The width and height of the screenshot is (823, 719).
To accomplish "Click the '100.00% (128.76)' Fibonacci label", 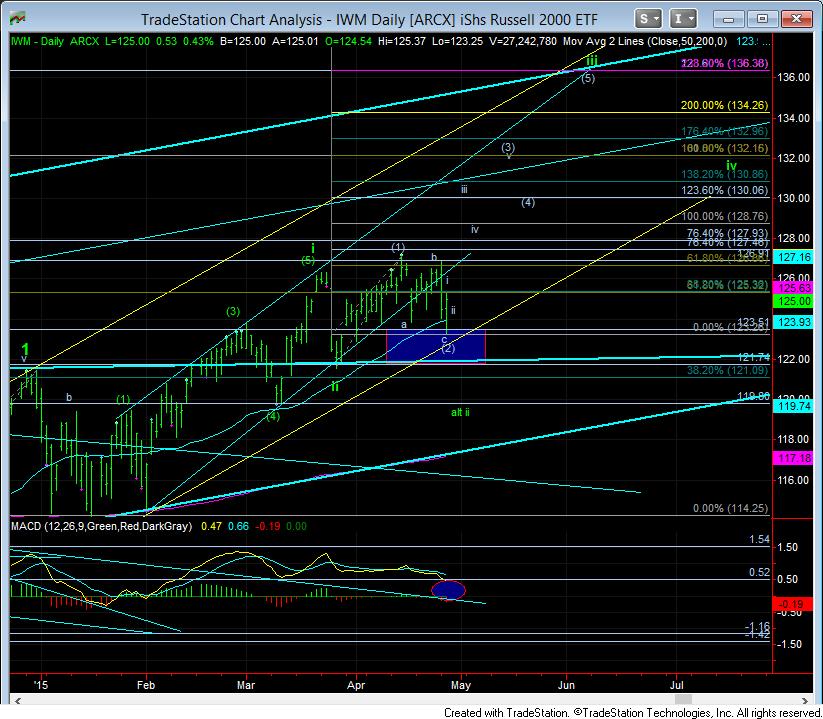I will point(724,216).
